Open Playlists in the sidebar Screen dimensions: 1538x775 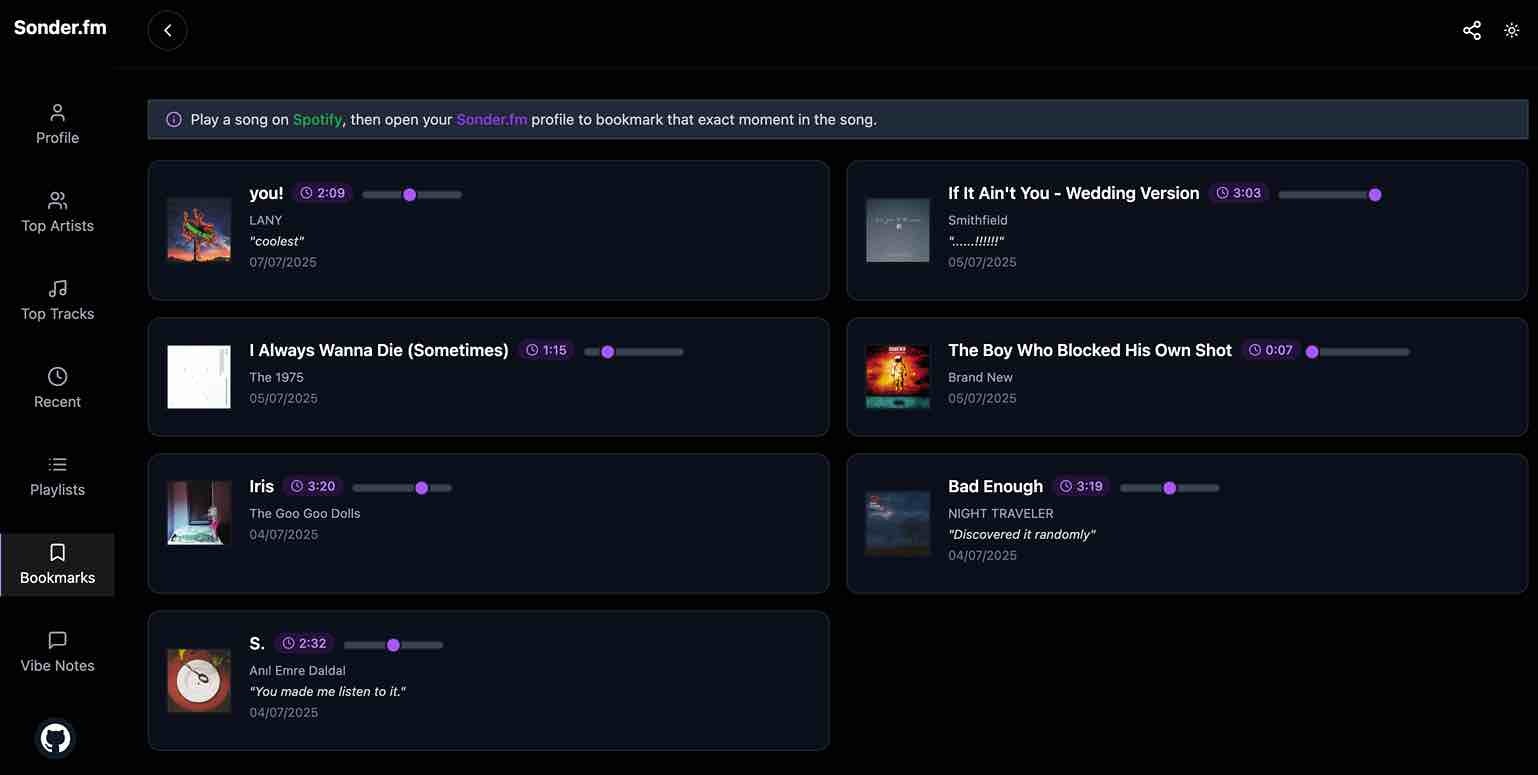point(57,477)
